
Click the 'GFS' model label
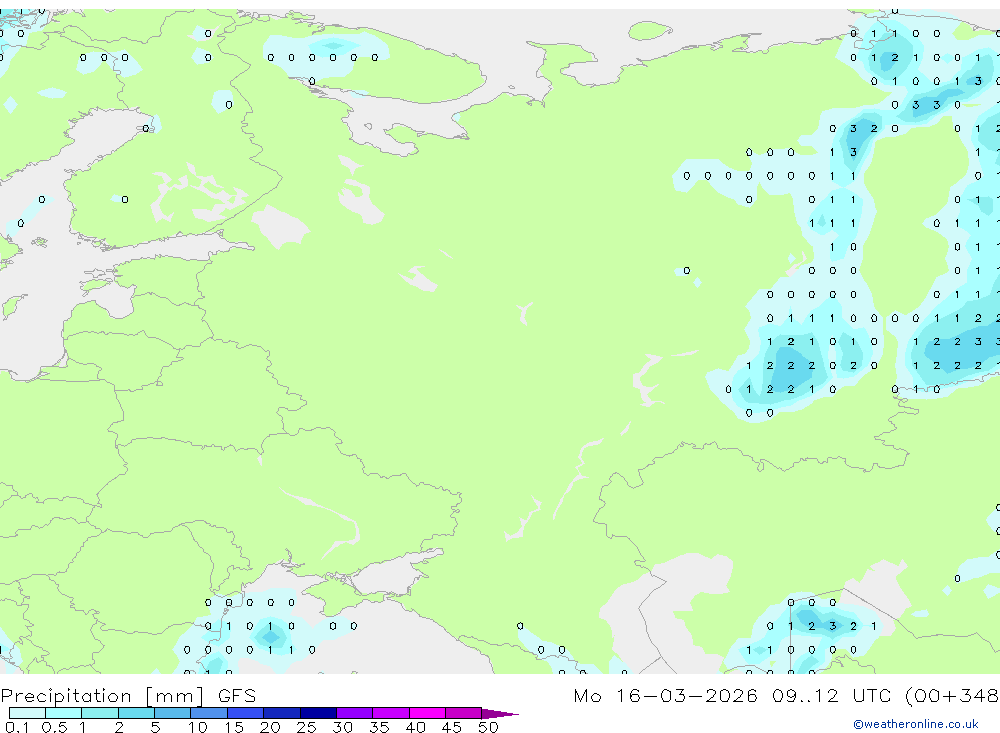click(x=237, y=696)
